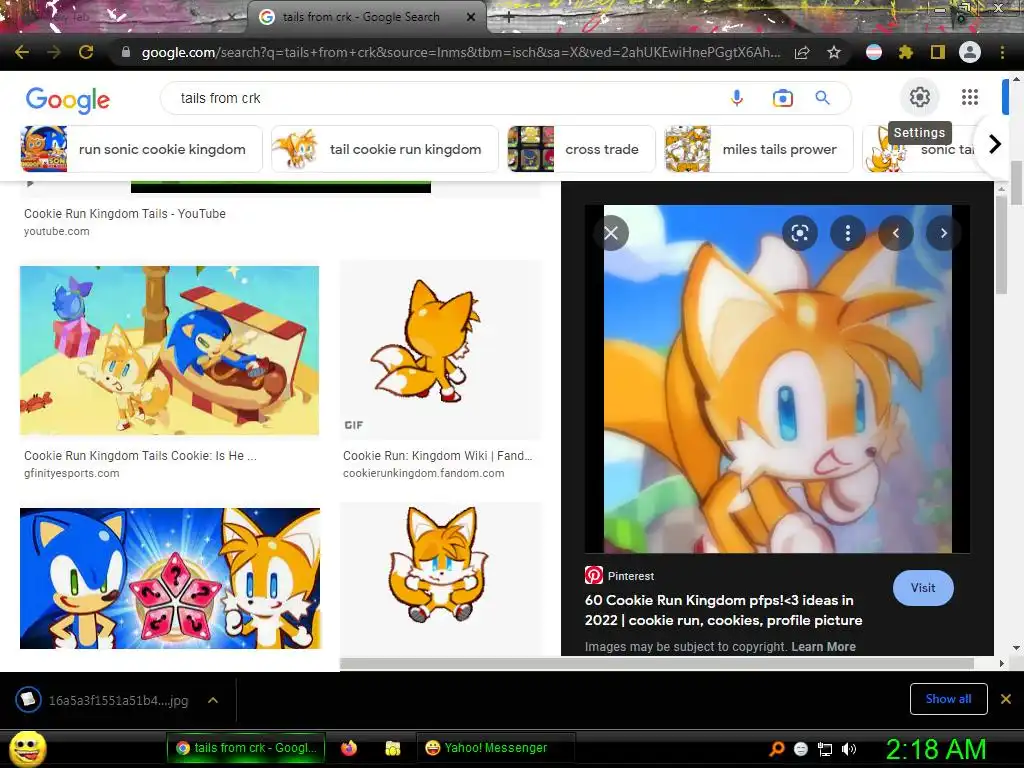Open the Chrome profile avatar
Image resolution: width=1024 pixels, height=768 pixels.
pos(970,52)
